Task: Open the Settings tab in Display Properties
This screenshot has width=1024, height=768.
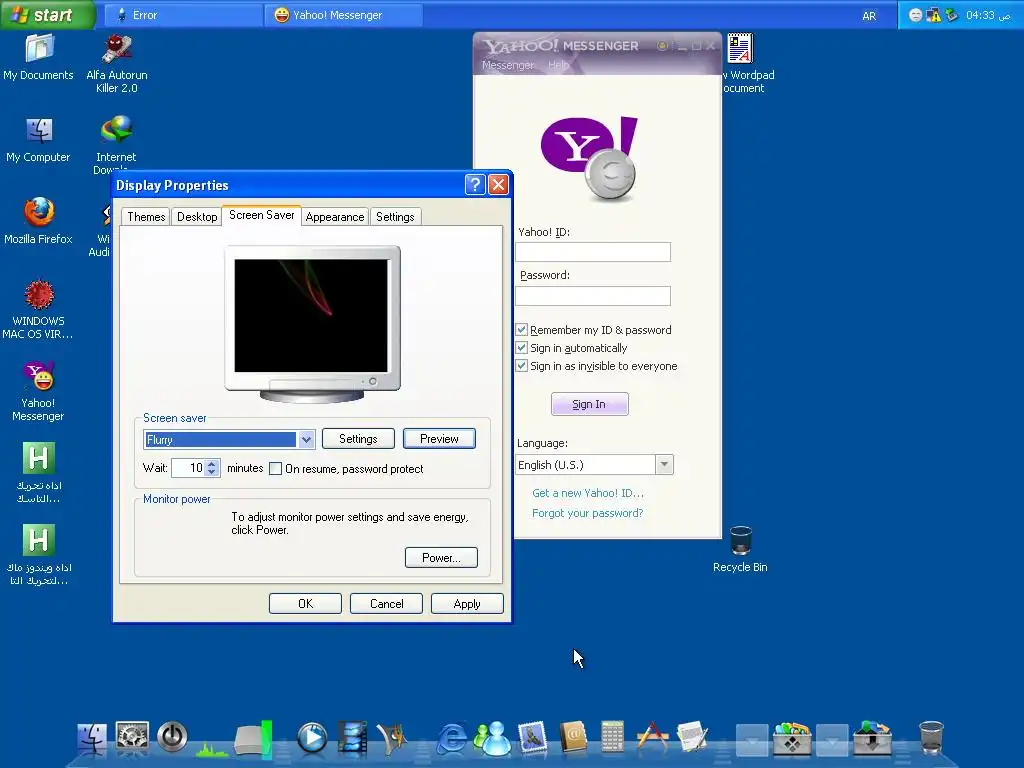Action: point(395,217)
